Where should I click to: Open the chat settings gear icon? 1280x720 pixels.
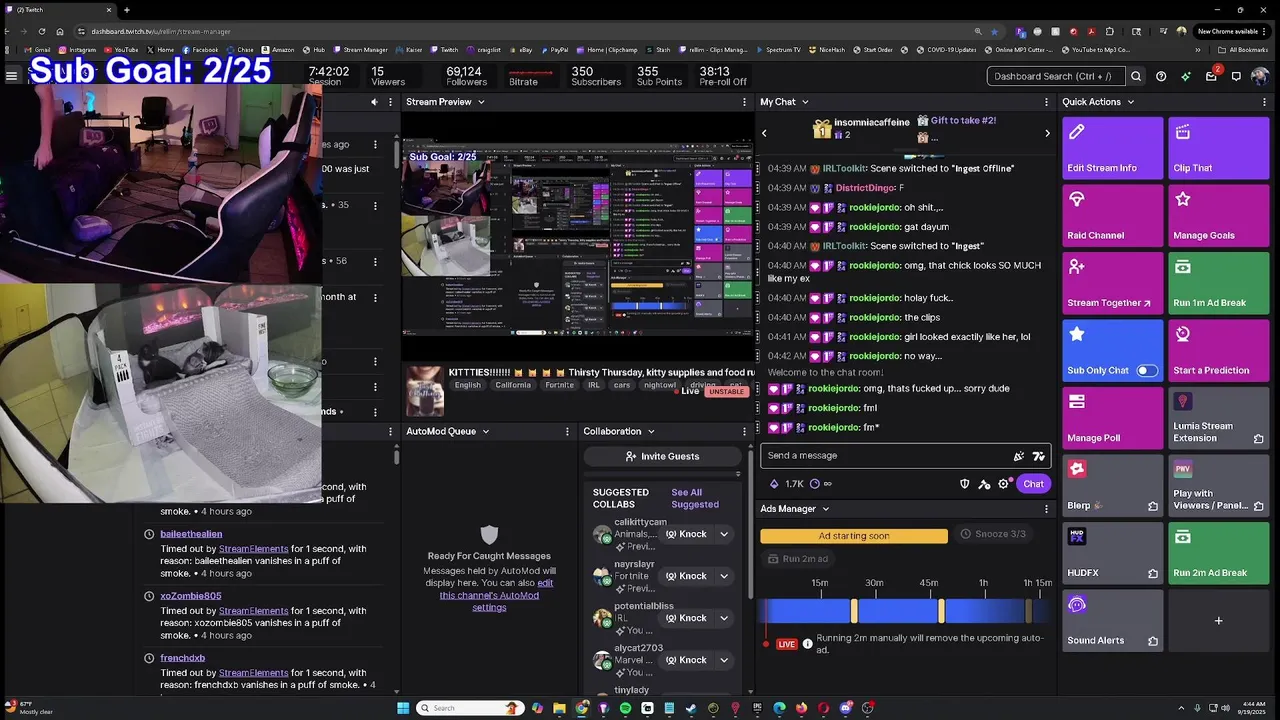(x=1004, y=484)
